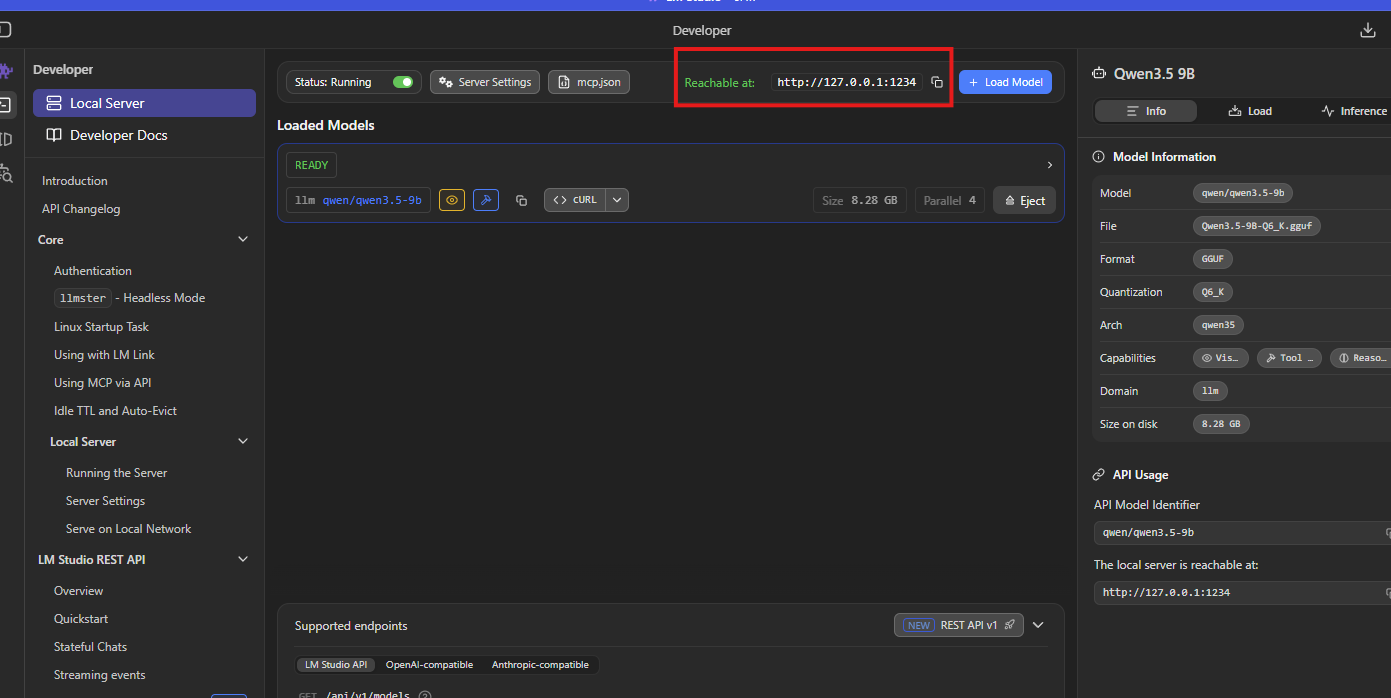Viewport: 1391px width, 698px height.
Task: Select the Developer terminal icon in left rail
Action: tap(5, 104)
